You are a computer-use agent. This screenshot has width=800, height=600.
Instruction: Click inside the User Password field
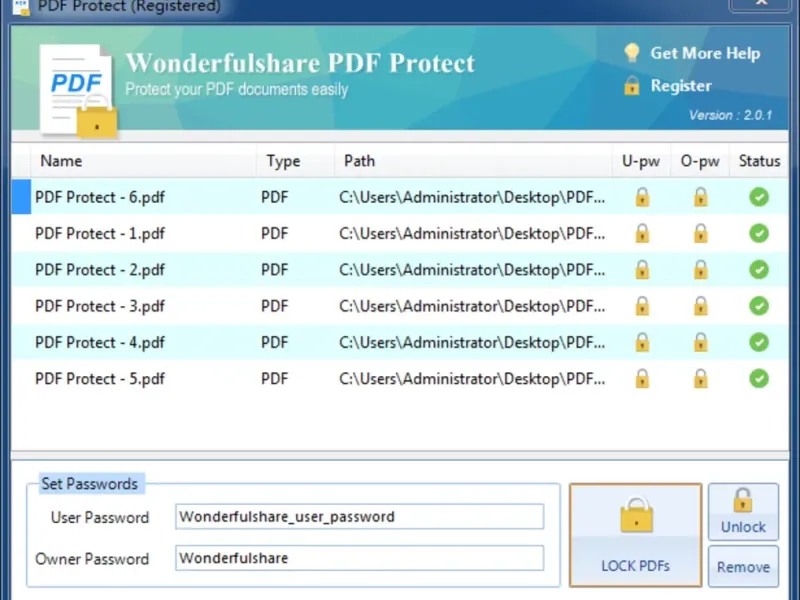(x=359, y=516)
